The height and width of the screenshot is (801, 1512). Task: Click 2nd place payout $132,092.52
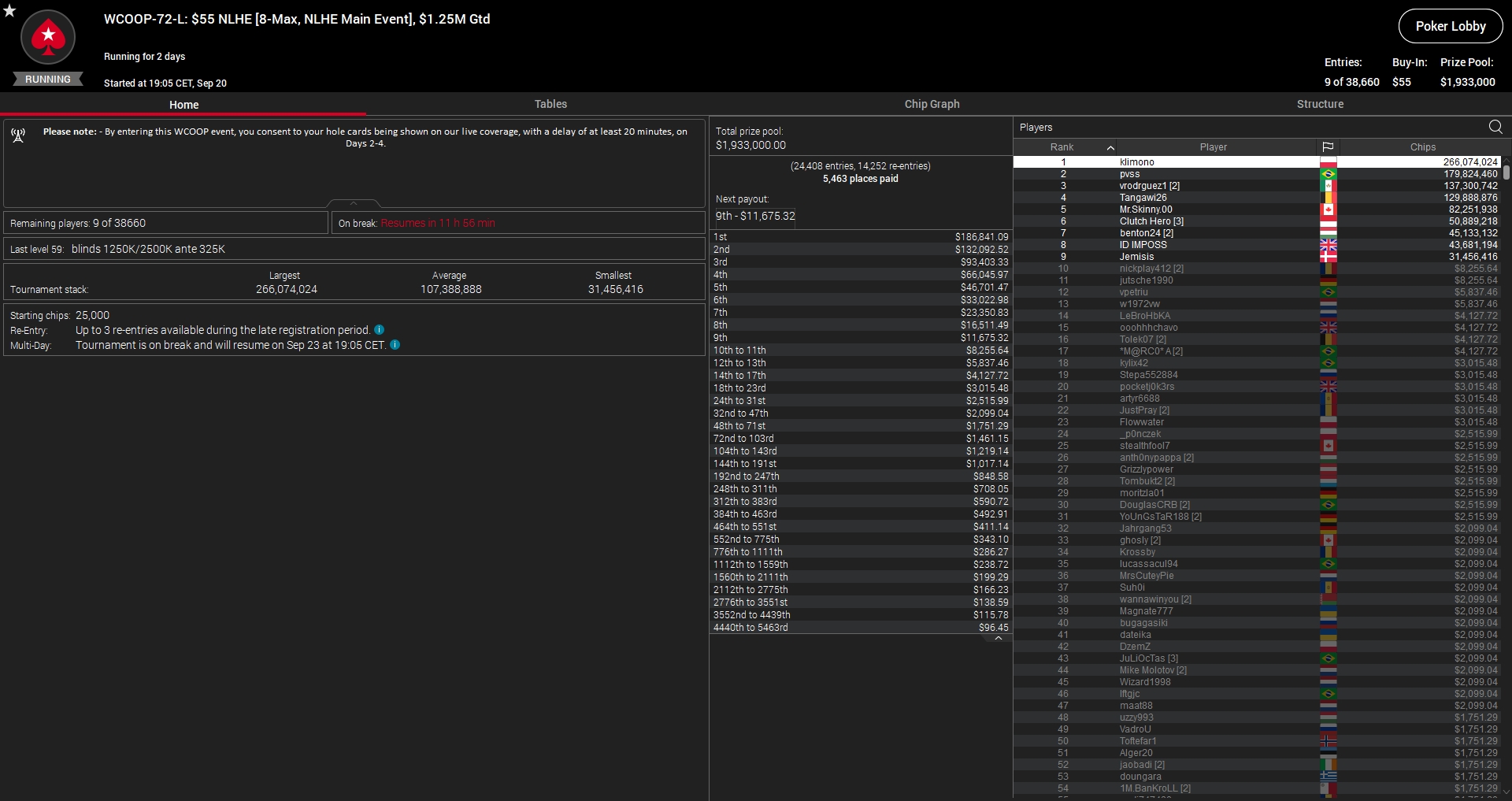click(x=981, y=250)
